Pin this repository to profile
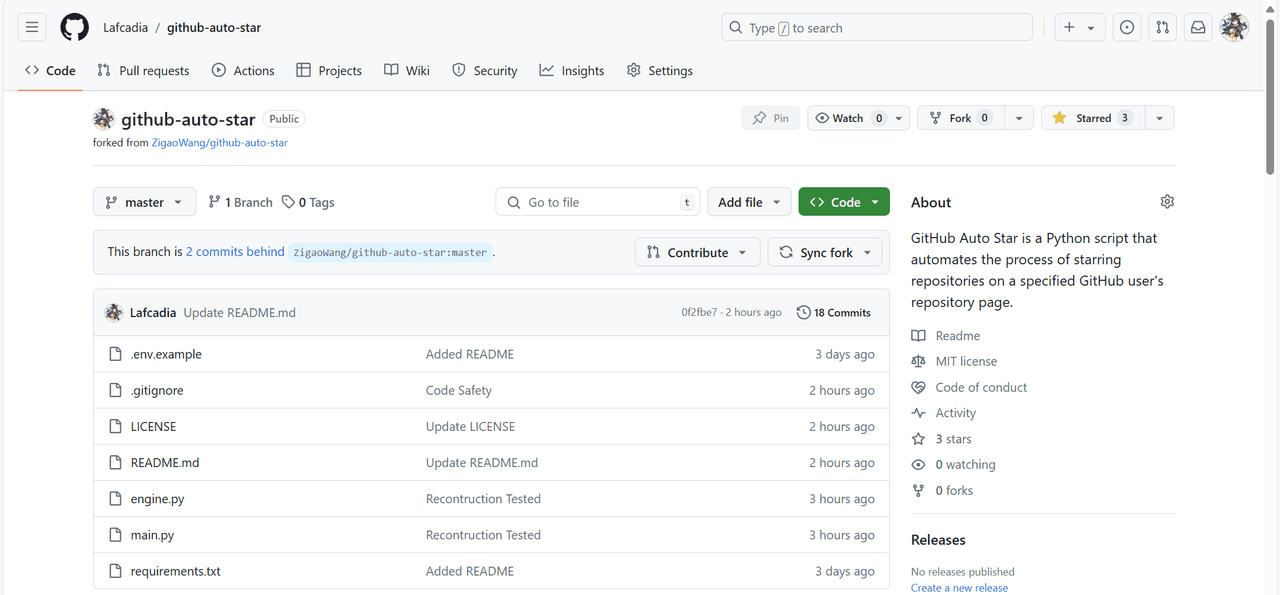Viewport: 1280px width, 595px height. pyautogui.click(x=771, y=118)
